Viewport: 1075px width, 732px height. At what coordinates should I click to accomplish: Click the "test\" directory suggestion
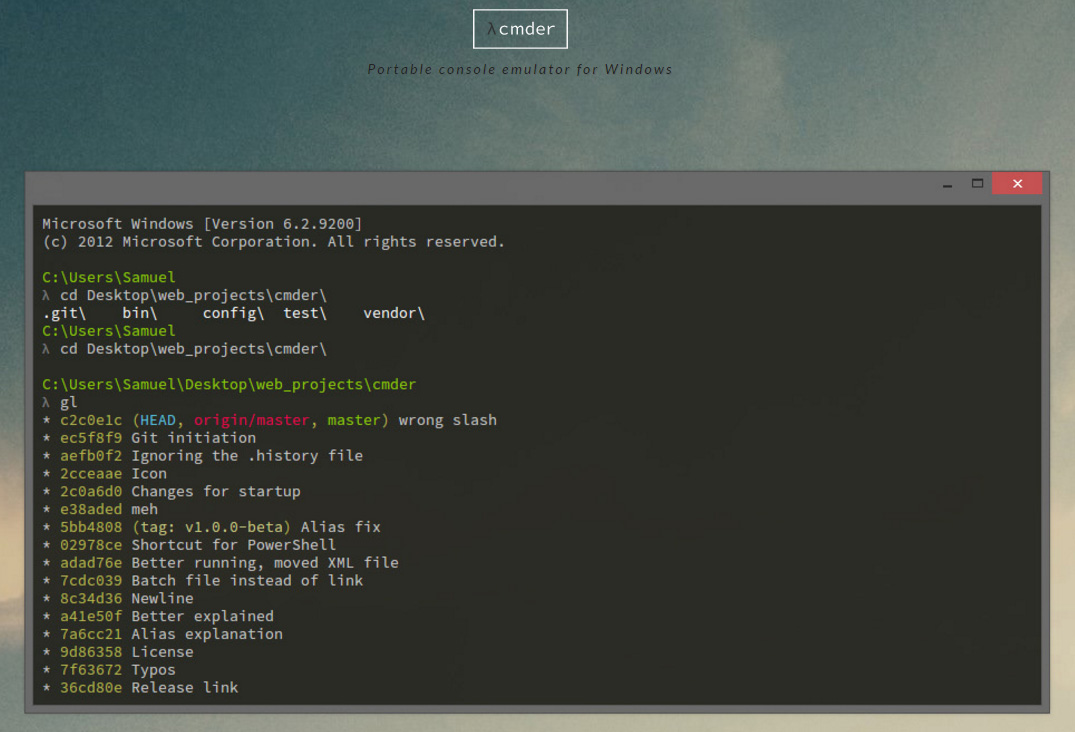[305, 313]
